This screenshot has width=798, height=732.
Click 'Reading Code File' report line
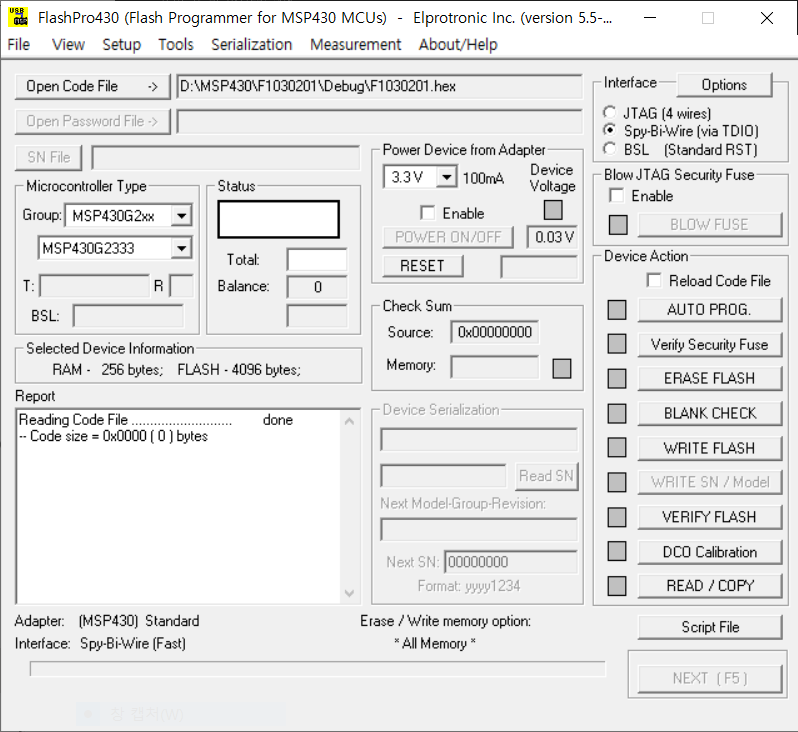[156, 420]
